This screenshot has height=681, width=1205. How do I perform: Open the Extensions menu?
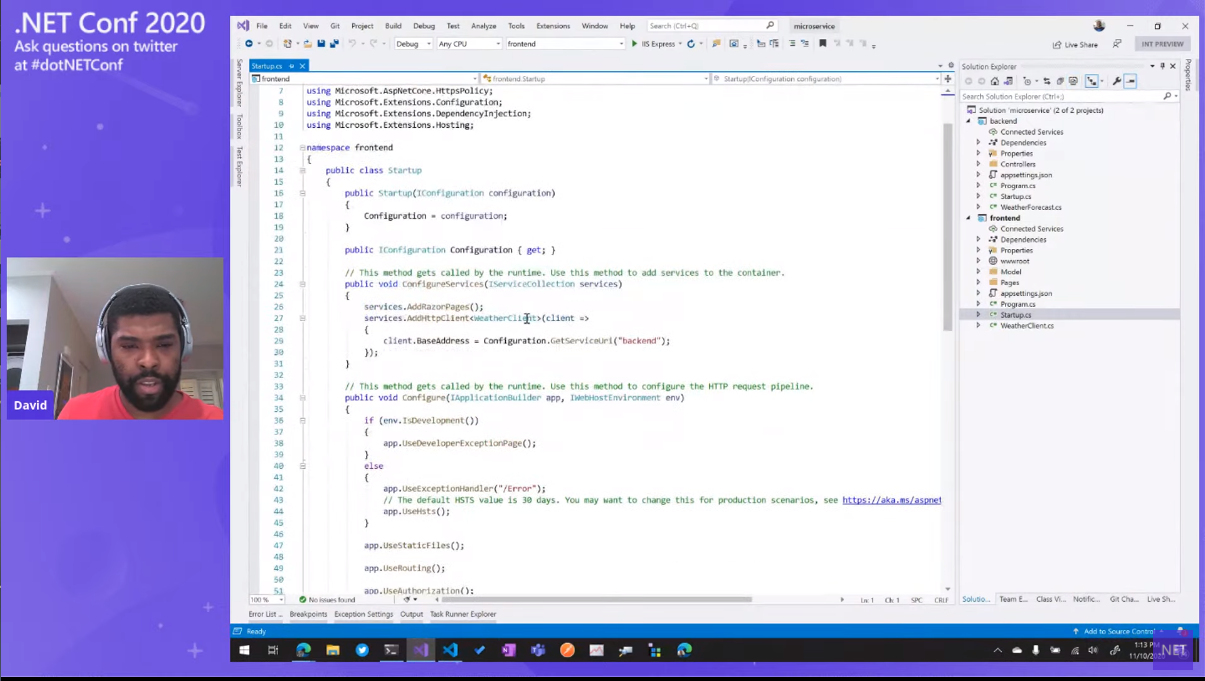click(552, 26)
